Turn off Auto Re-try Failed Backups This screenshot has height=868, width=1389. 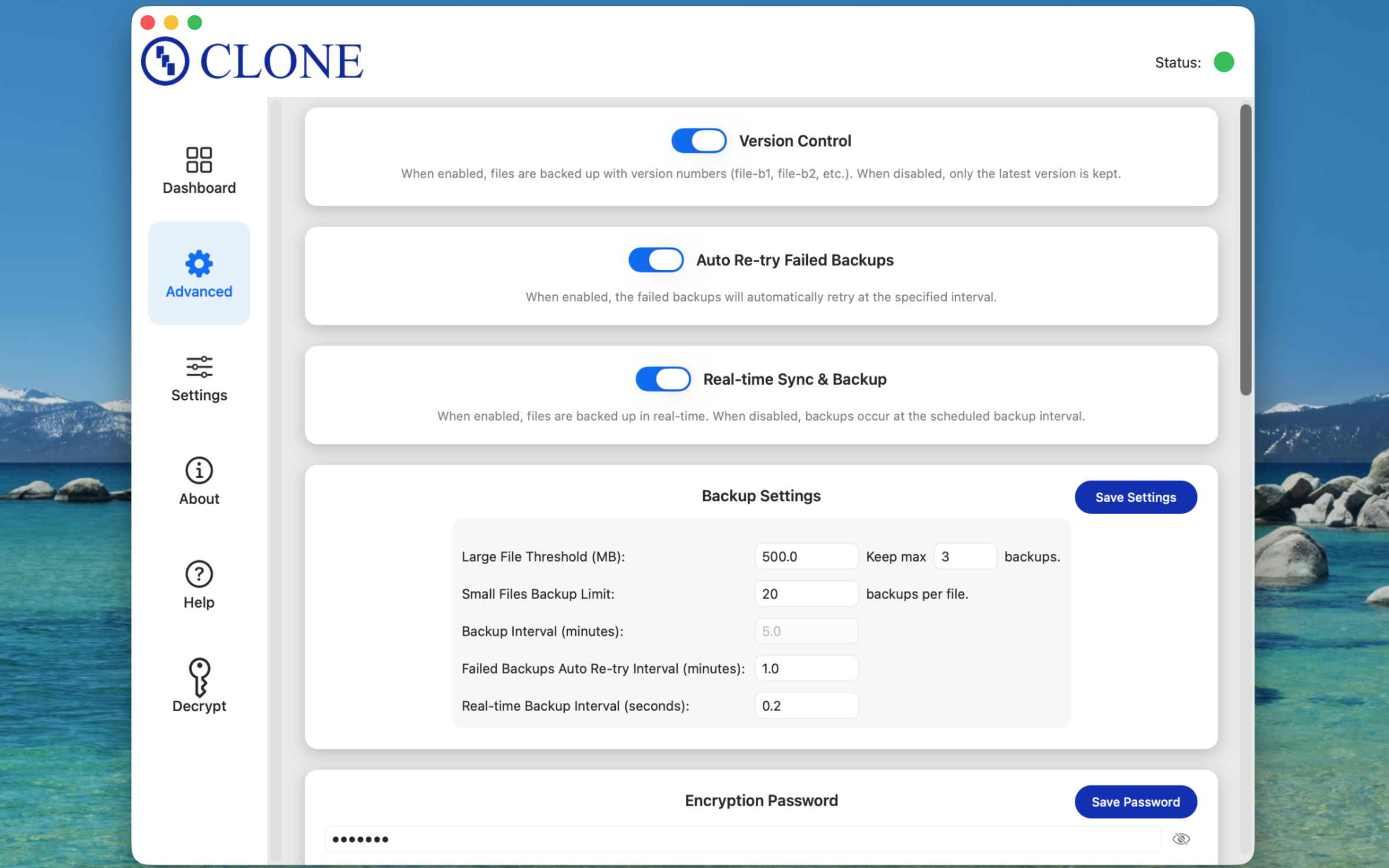point(656,260)
